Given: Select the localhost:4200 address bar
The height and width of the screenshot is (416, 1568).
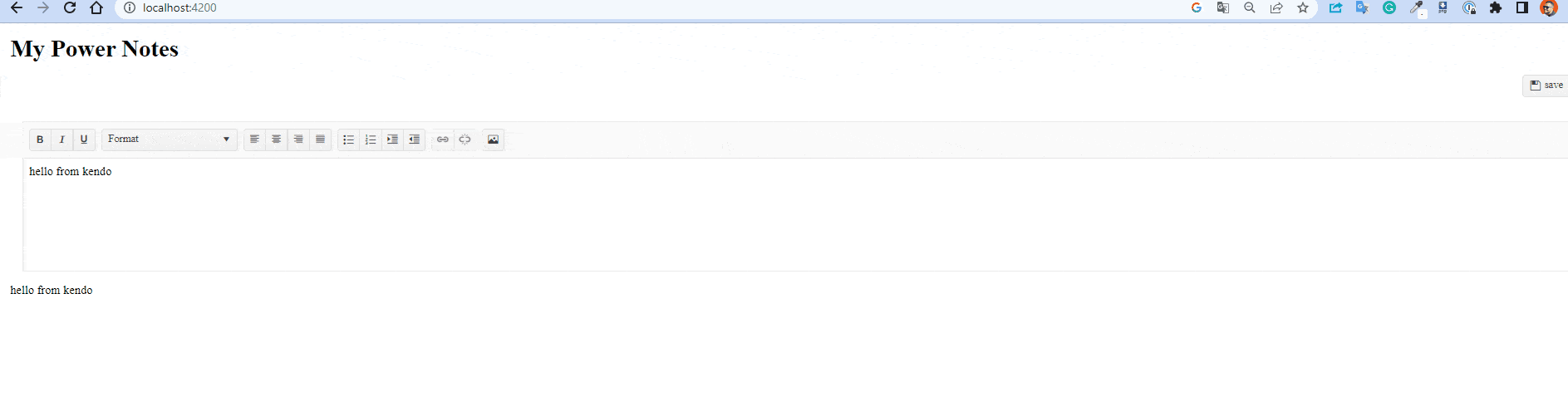Looking at the screenshot, I should [648, 8].
